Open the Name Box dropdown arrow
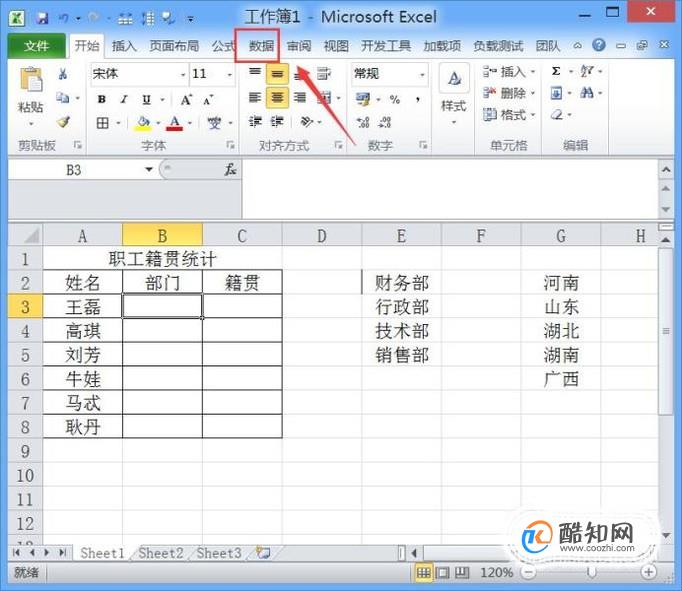The image size is (682, 591). 149,170
